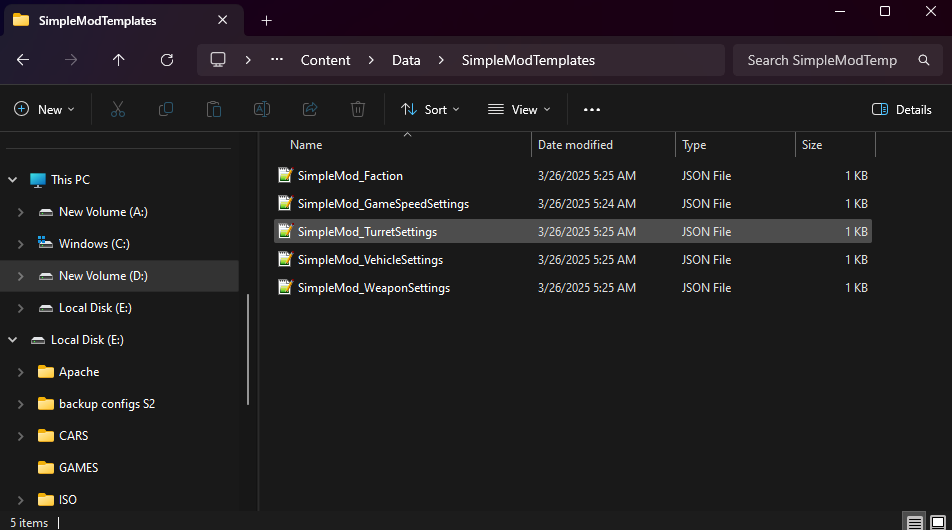Open a new File Explorer tab

[x=266, y=20]
